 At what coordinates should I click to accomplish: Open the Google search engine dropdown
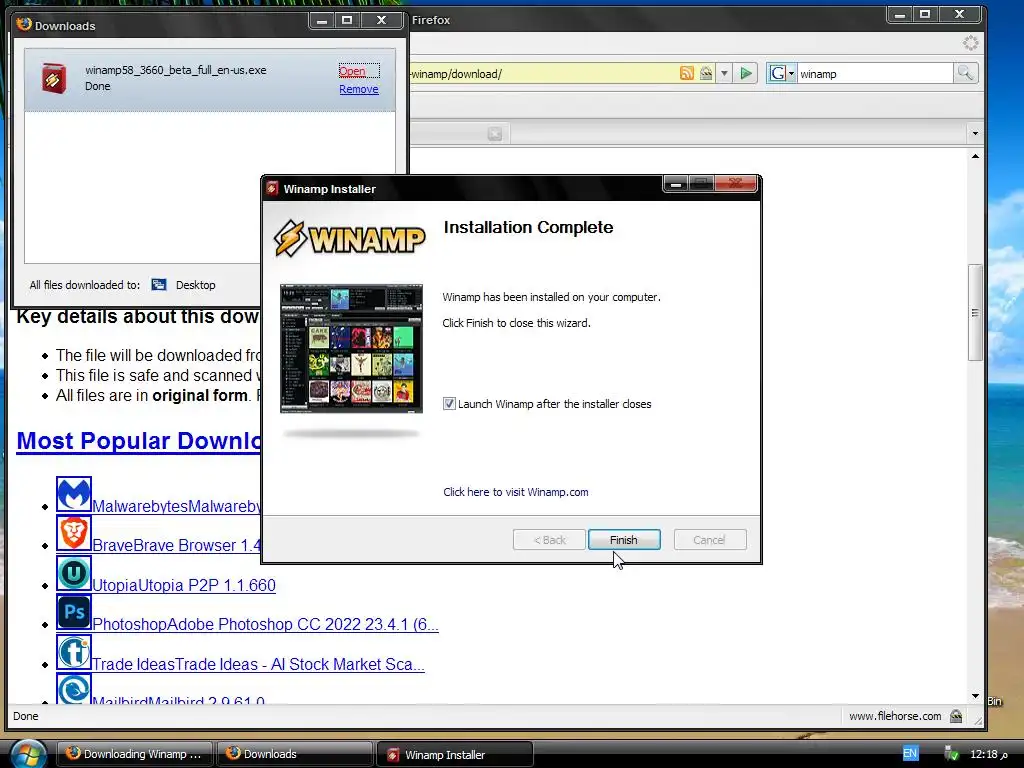[x=781, y=73]
